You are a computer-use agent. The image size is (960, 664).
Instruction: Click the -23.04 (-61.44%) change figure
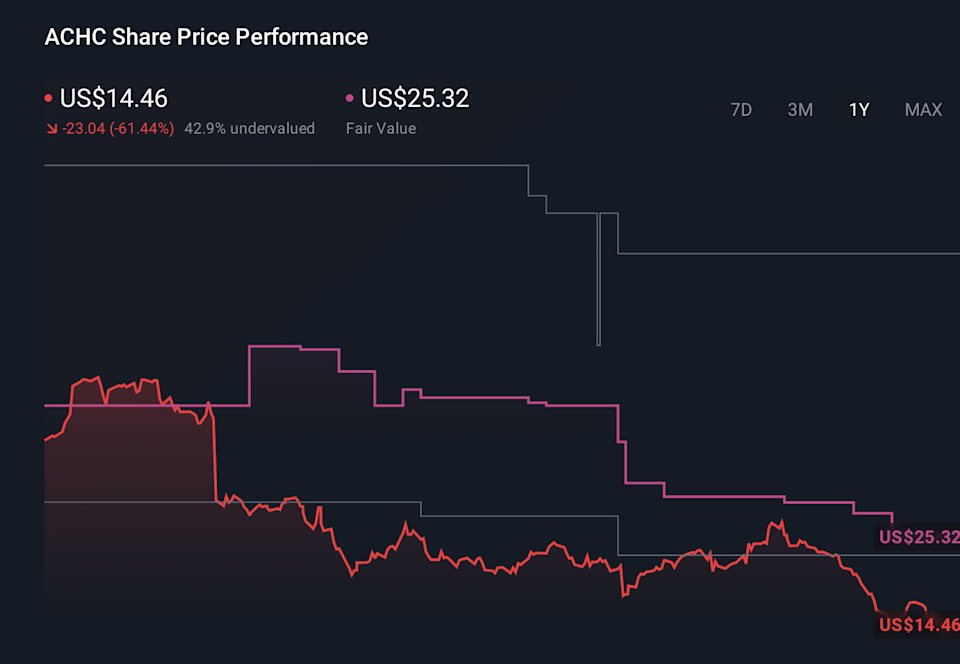click(x=117, y=128)
